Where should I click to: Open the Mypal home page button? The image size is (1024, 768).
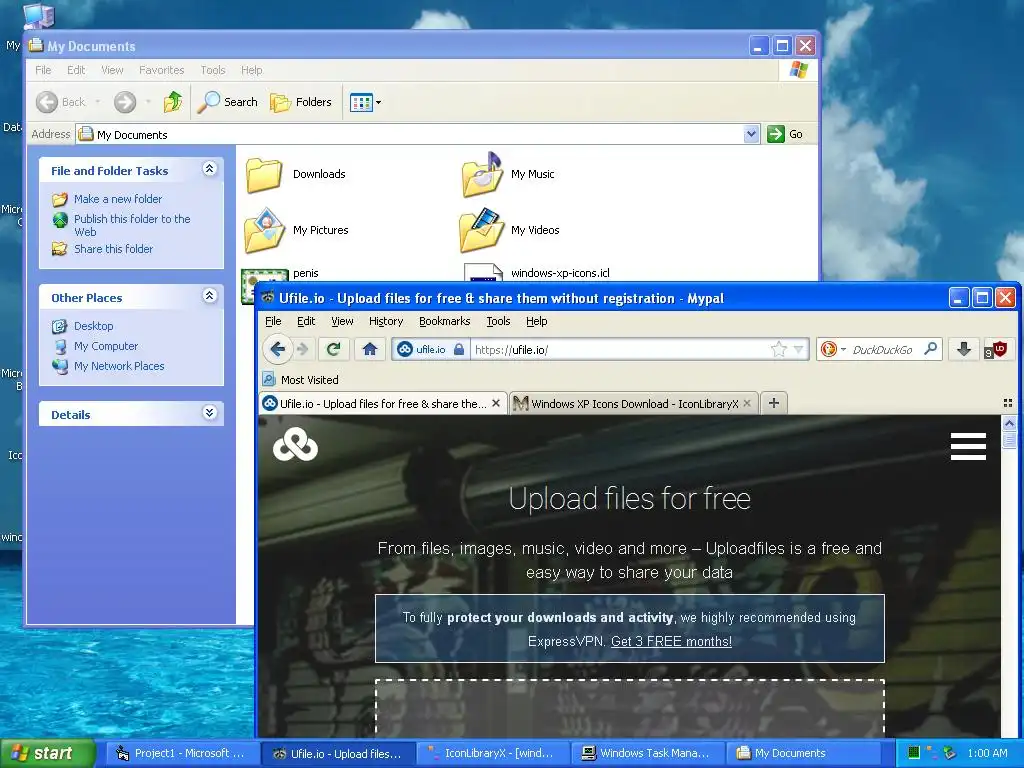point(370,349)
